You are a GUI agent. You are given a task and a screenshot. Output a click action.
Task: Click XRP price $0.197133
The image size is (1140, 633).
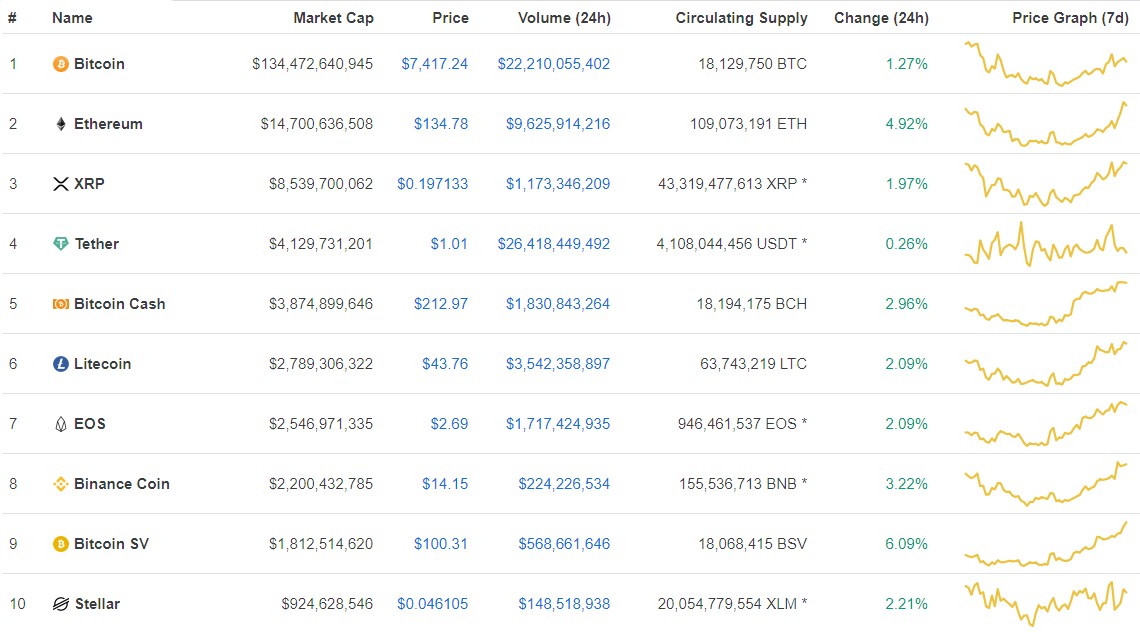point(433,184)
